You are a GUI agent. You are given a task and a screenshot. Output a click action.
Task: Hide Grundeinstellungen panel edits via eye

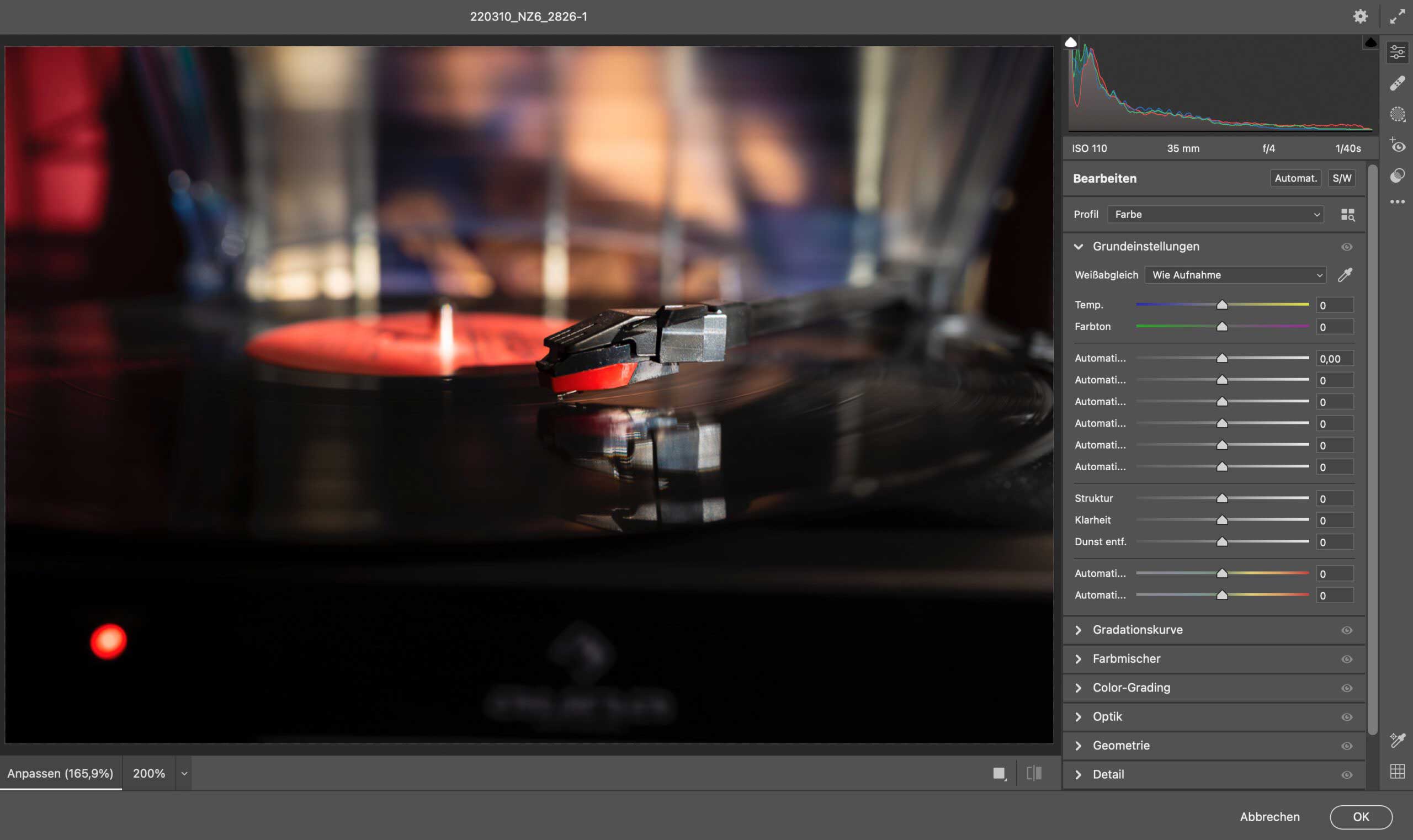tap(1347, 247)
